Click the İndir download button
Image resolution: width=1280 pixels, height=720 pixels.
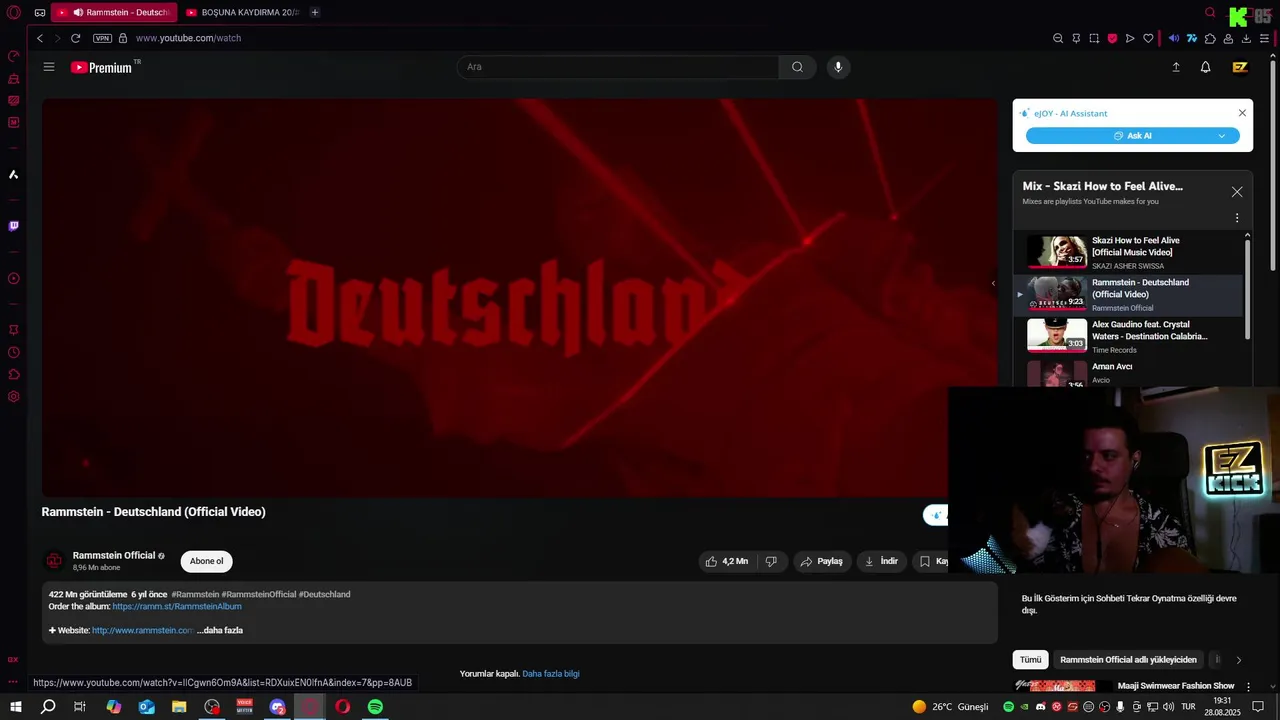881,561
